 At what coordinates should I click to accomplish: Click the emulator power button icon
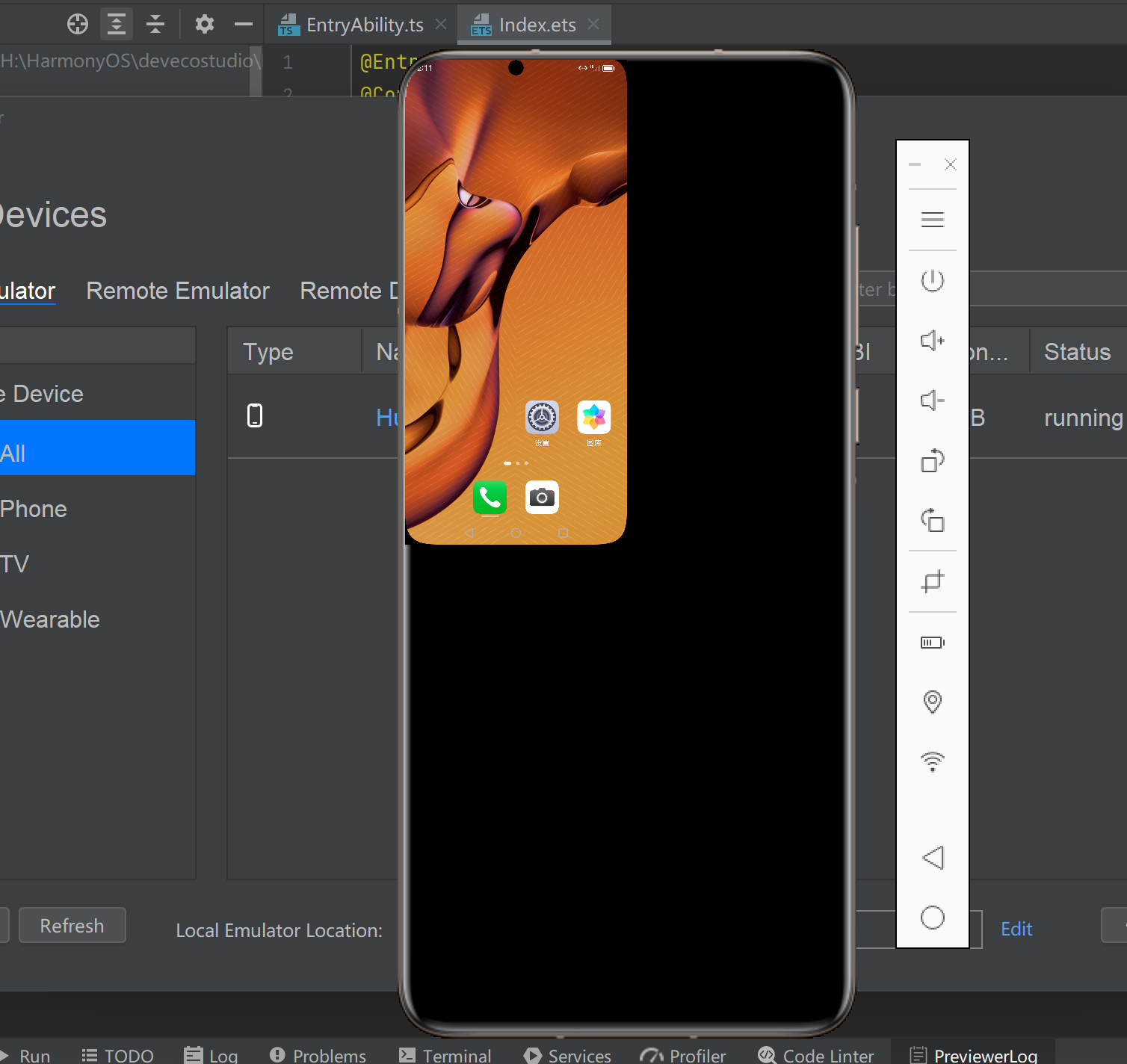933,281
